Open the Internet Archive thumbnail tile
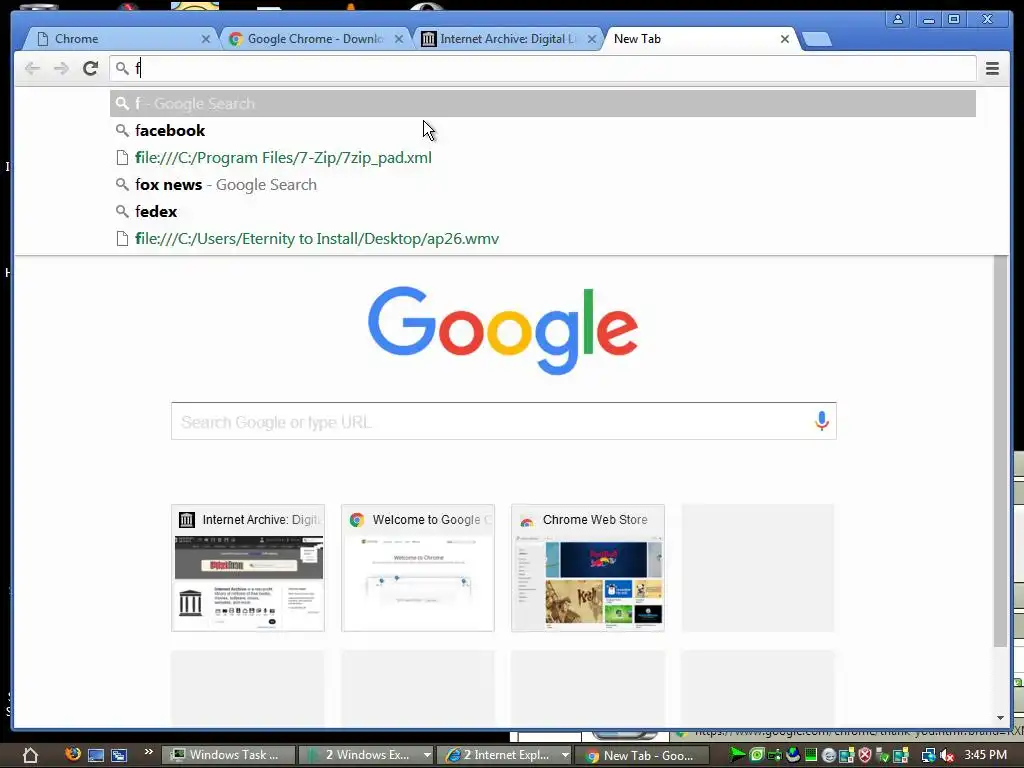The image size is (1024, 768). tap(248, 568)
